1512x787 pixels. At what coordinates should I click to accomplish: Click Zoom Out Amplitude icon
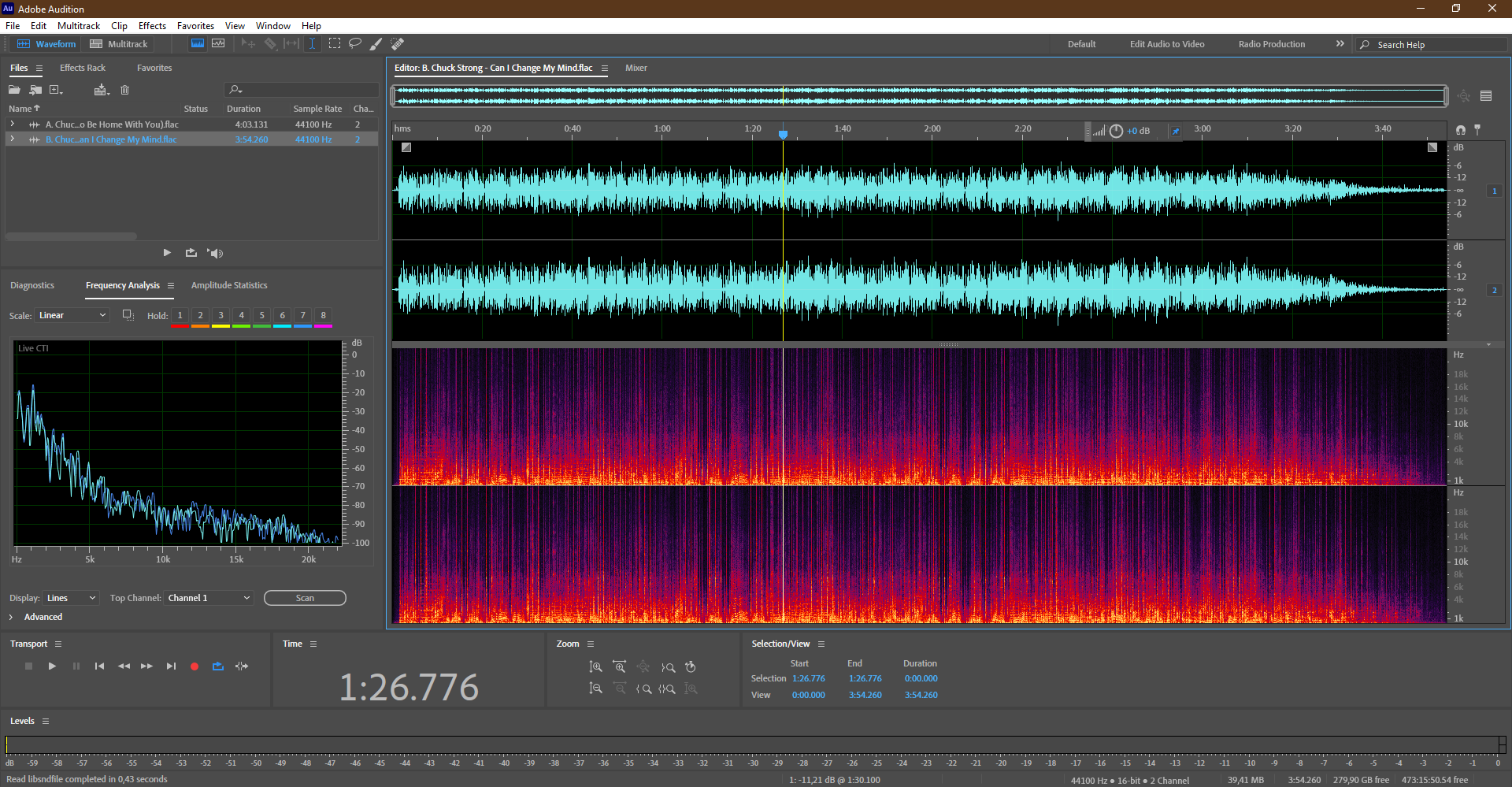(596, 689)
